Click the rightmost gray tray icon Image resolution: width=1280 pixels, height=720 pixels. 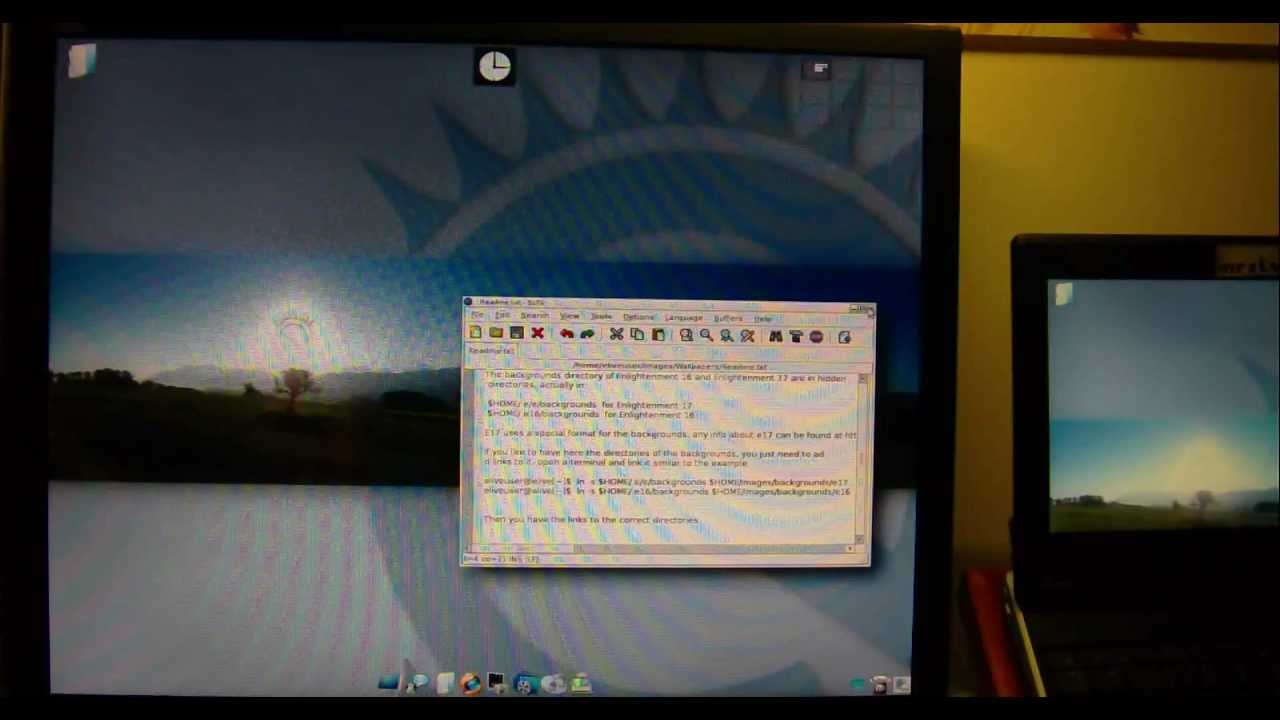[x=902, y=685]
